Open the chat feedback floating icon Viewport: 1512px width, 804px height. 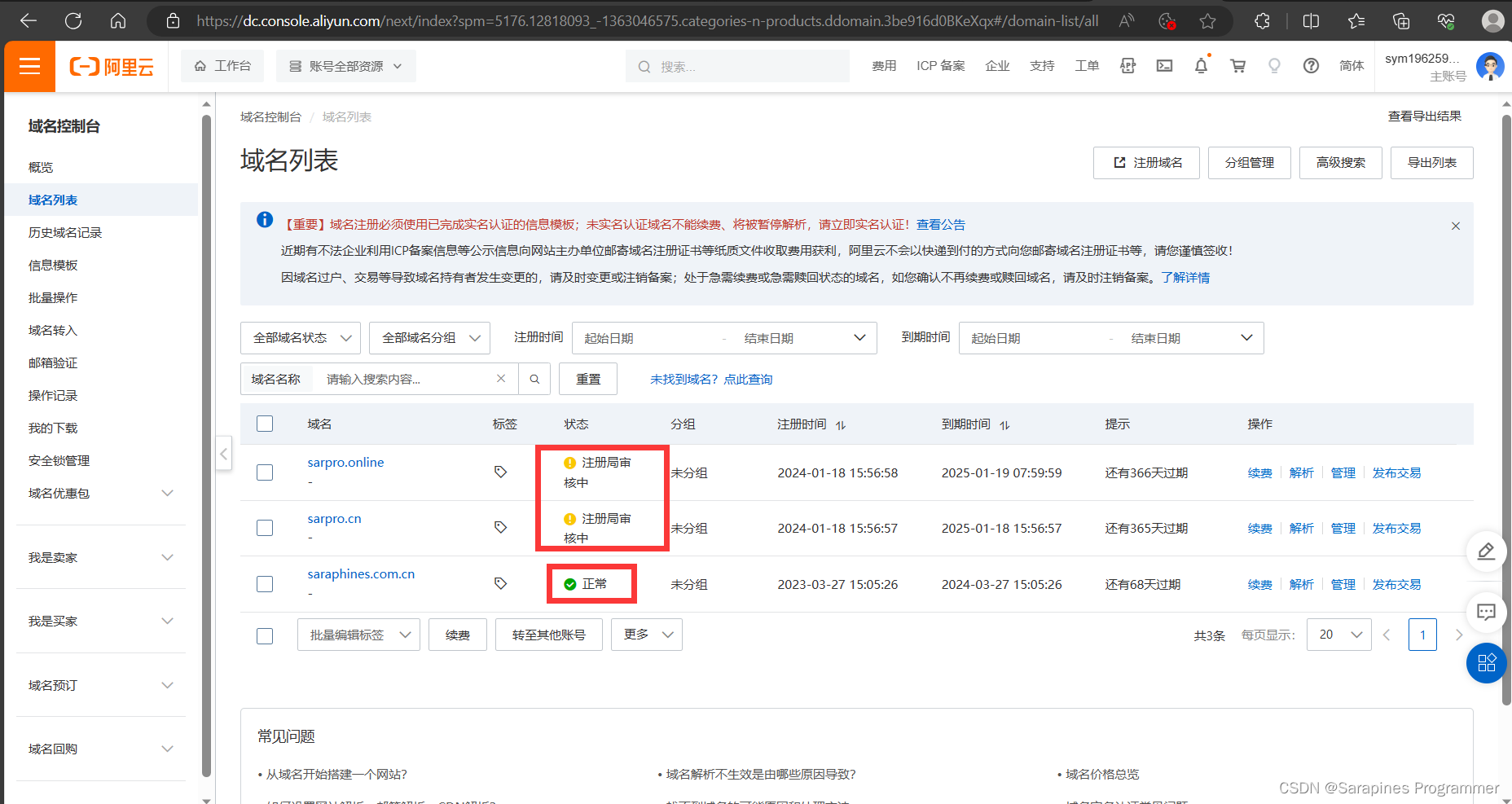1486,612
